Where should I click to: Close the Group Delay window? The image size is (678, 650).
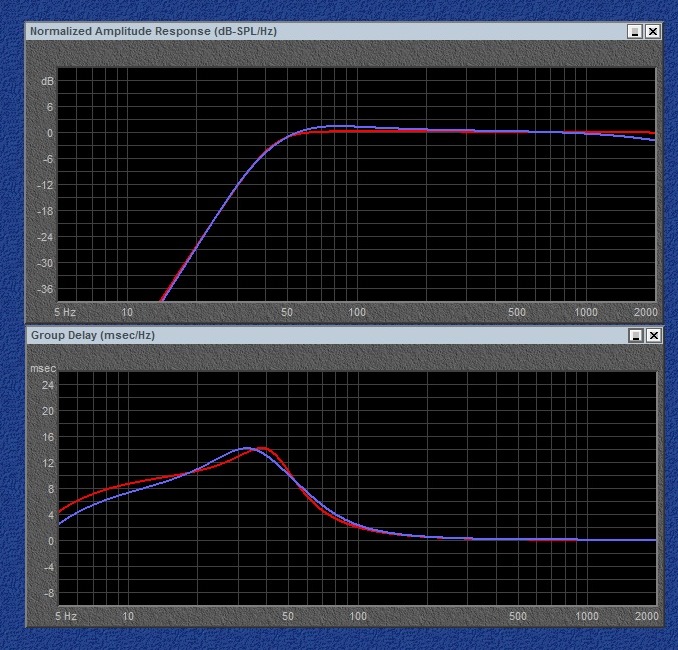click(x=652, y=335)
